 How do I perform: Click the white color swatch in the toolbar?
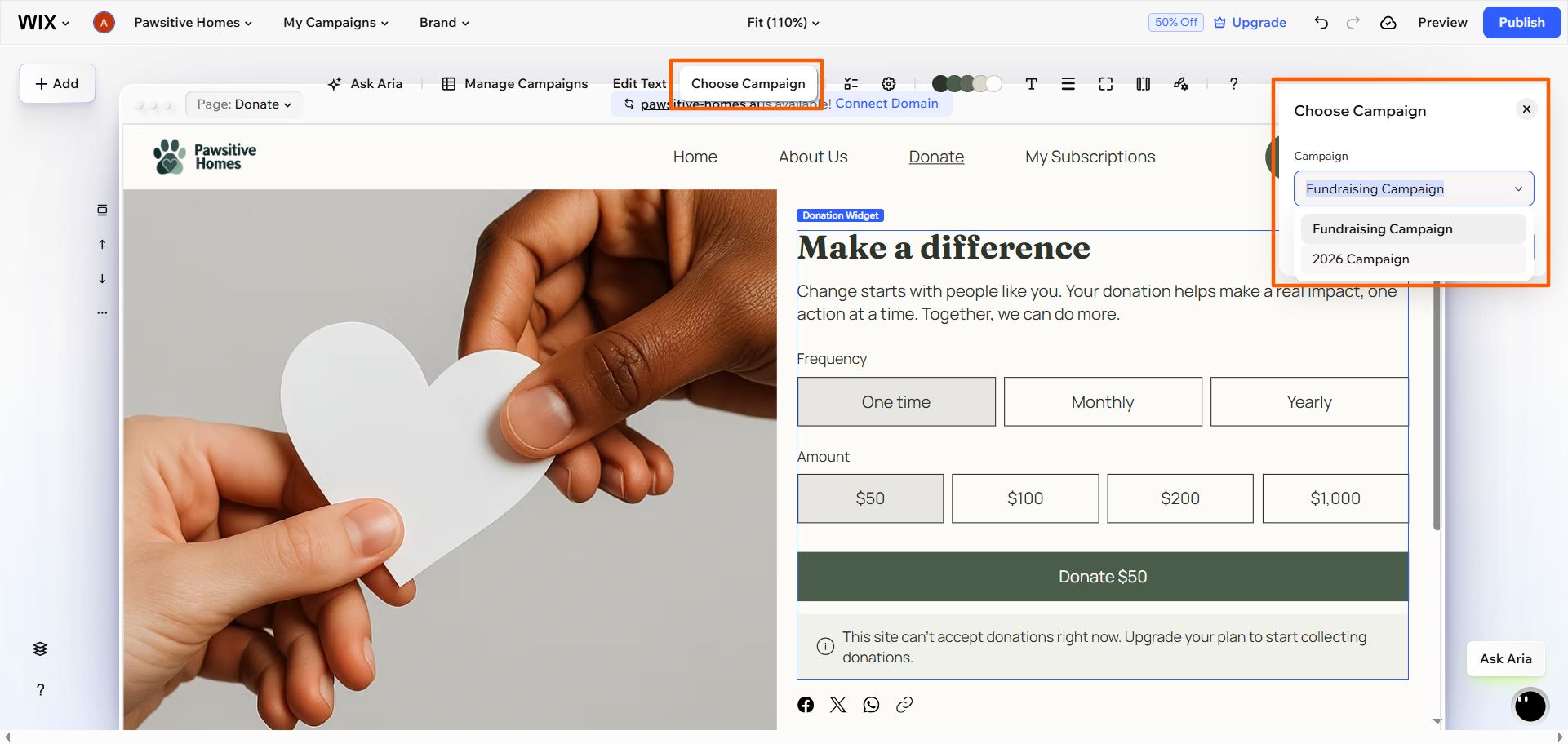click(x=994, y=83)
